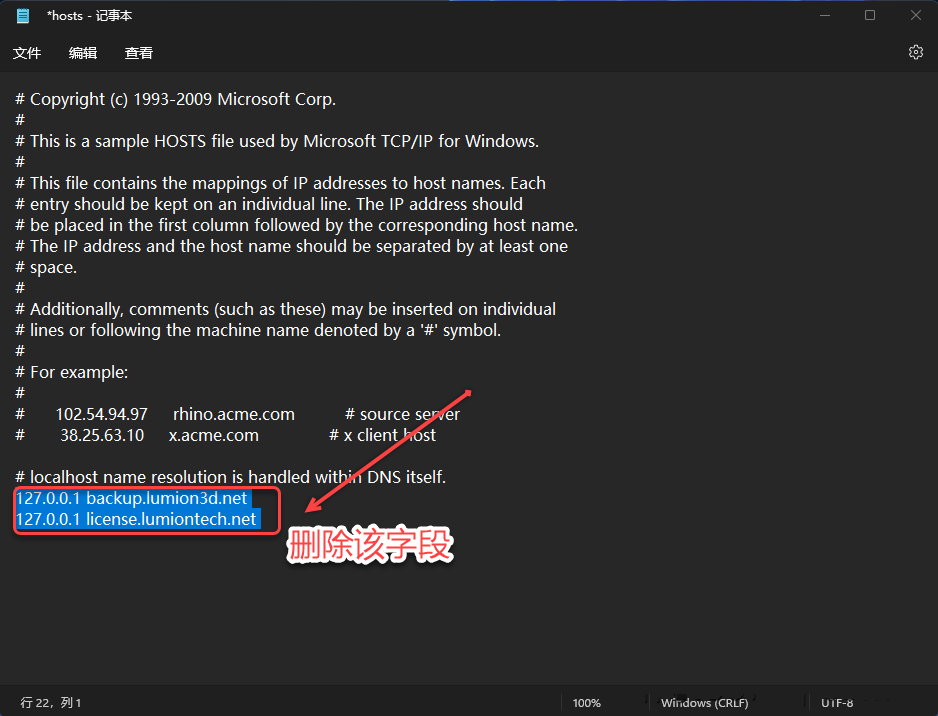Click the 100% zoom level in status bar
938x716 pixels.
click(x=587, y=703)
